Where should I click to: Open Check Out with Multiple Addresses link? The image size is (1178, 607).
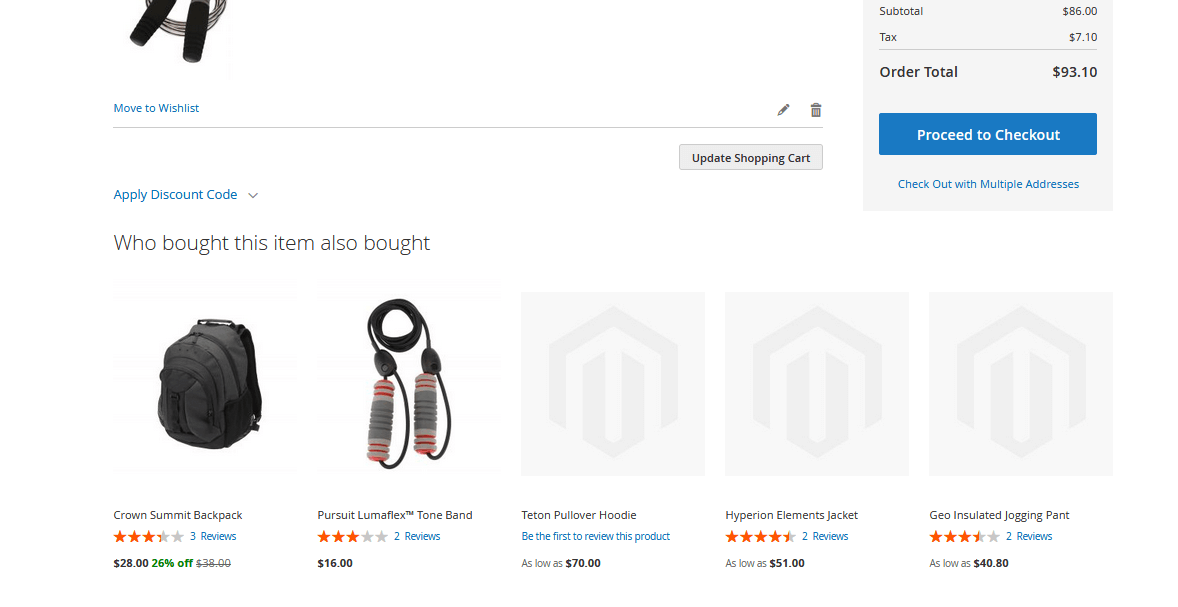[988, 184]
